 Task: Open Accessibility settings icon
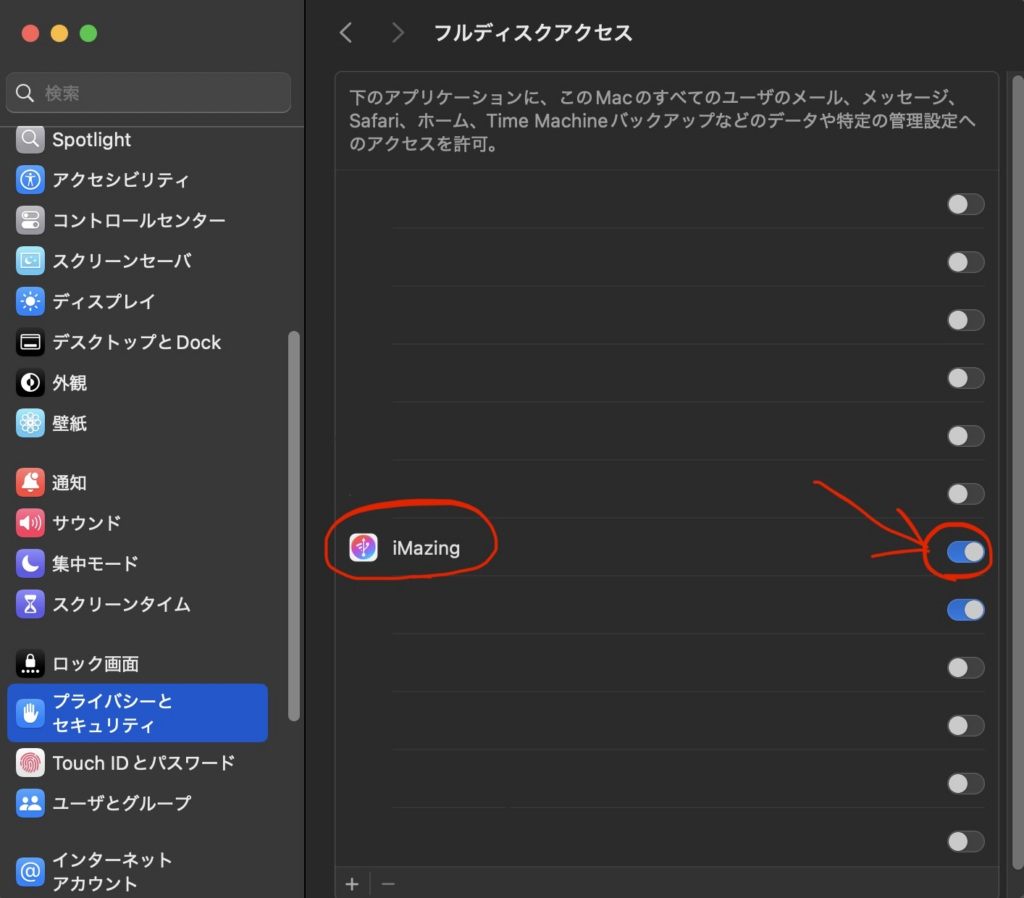[31, 180]
